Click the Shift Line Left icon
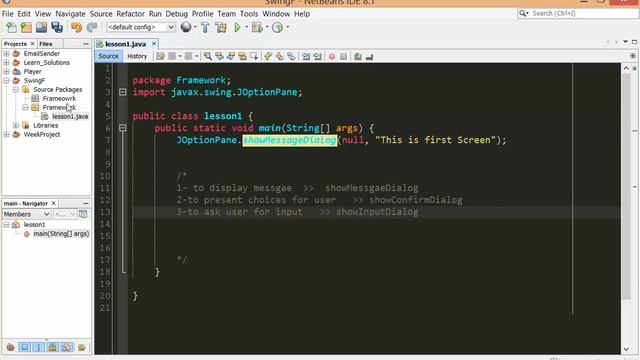 click(306, 56)
